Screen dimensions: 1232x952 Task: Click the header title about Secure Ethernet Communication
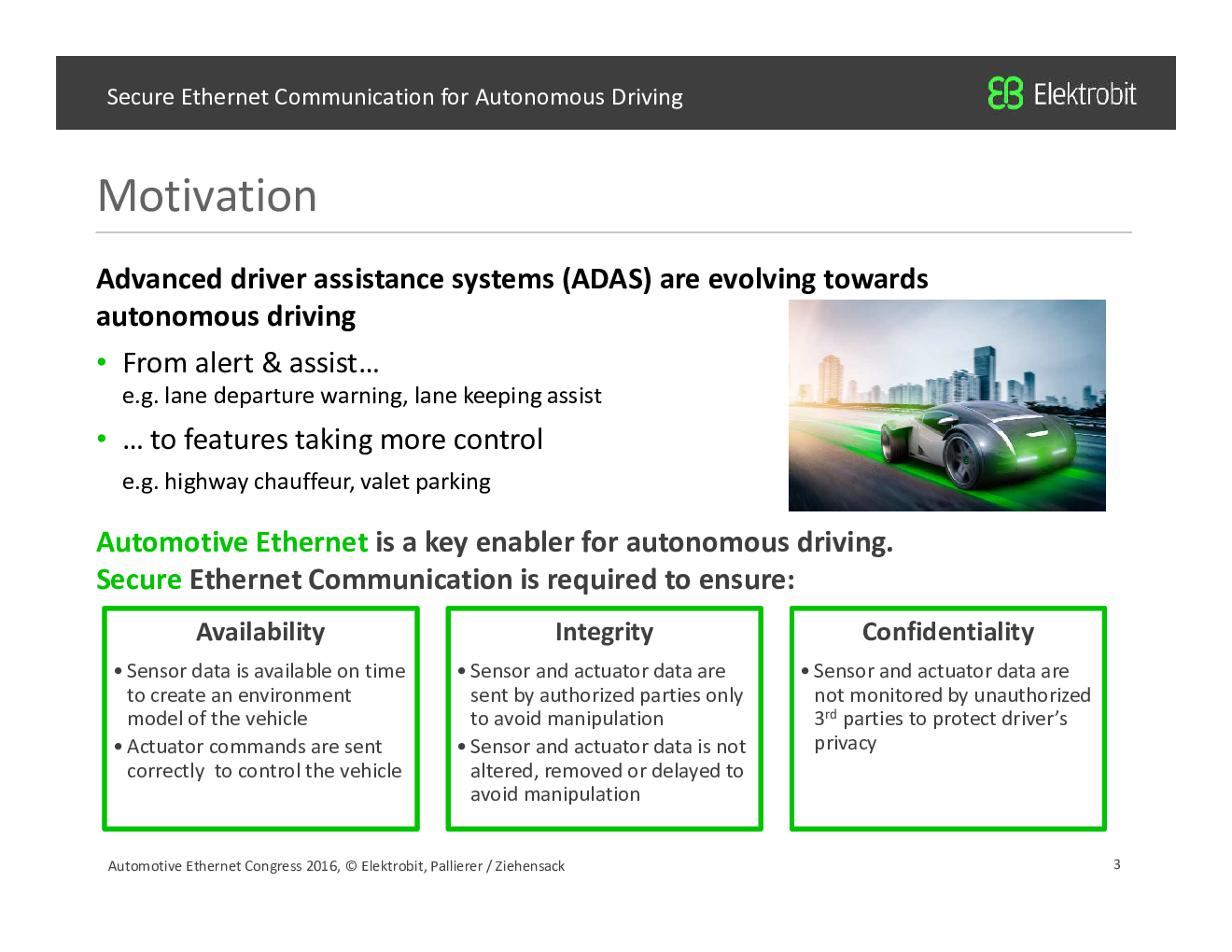394,97
